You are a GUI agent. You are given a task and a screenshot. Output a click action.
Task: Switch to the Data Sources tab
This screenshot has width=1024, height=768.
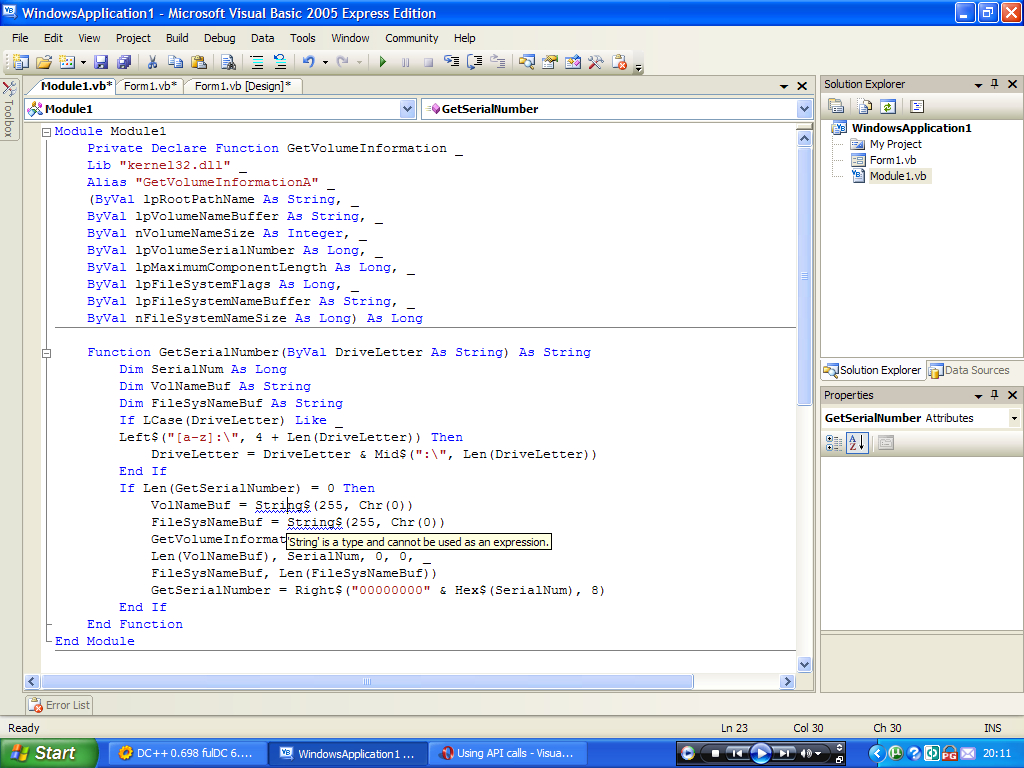(x=970, y=370)
